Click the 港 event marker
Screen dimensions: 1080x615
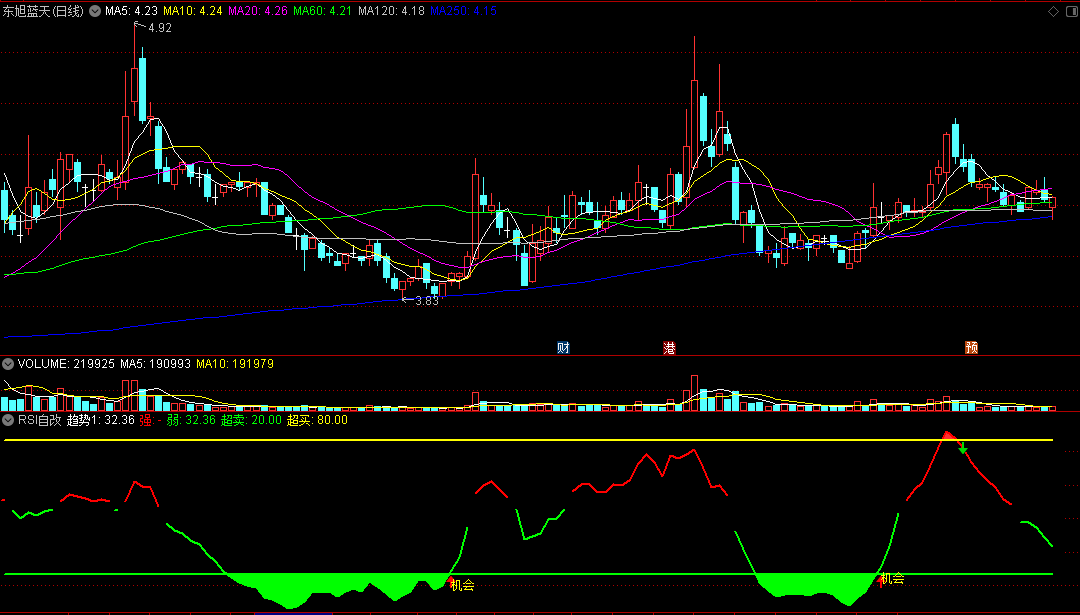669,347
